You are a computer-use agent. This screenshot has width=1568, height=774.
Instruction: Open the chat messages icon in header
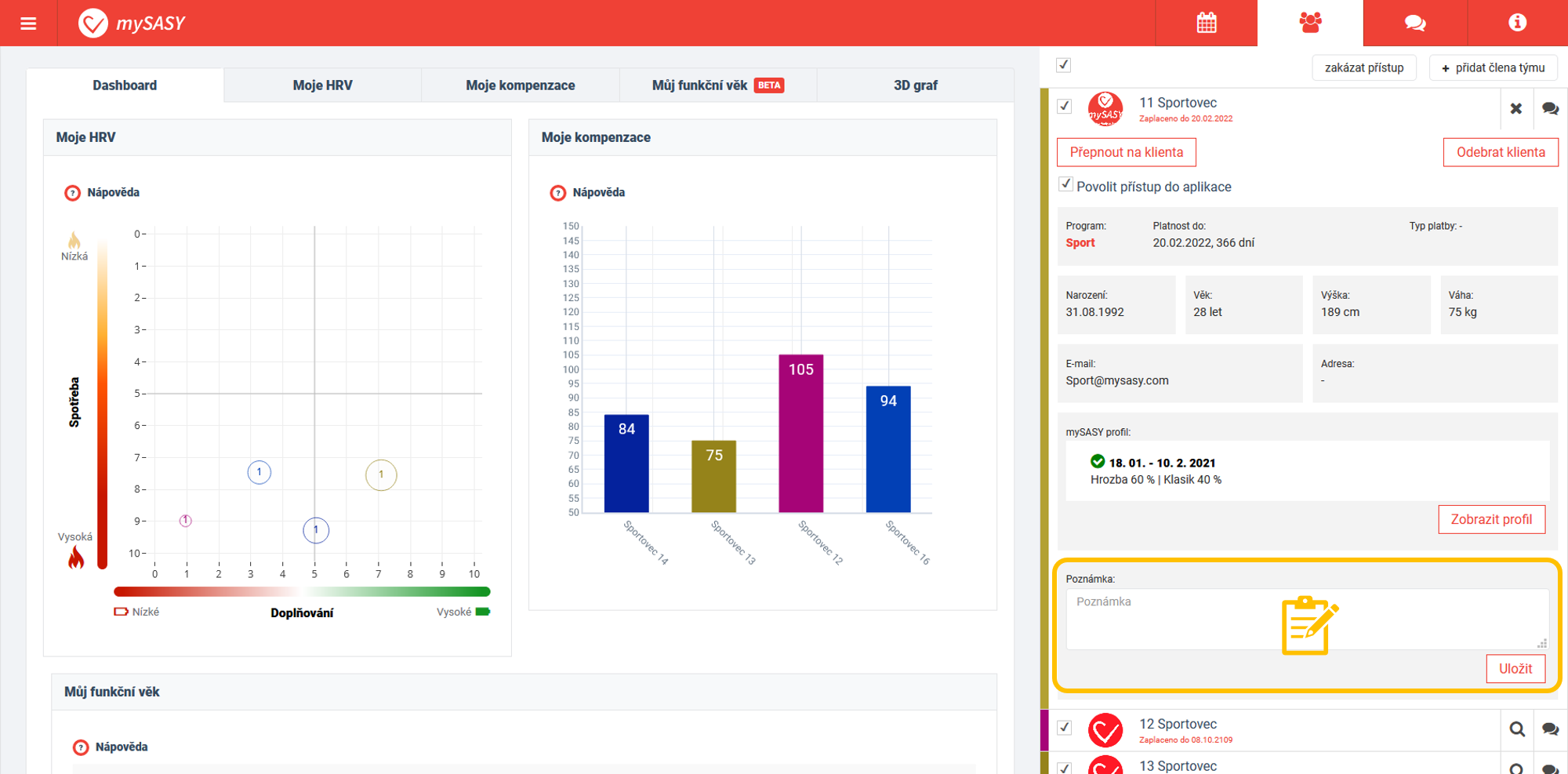click(x=1414, y=23)
